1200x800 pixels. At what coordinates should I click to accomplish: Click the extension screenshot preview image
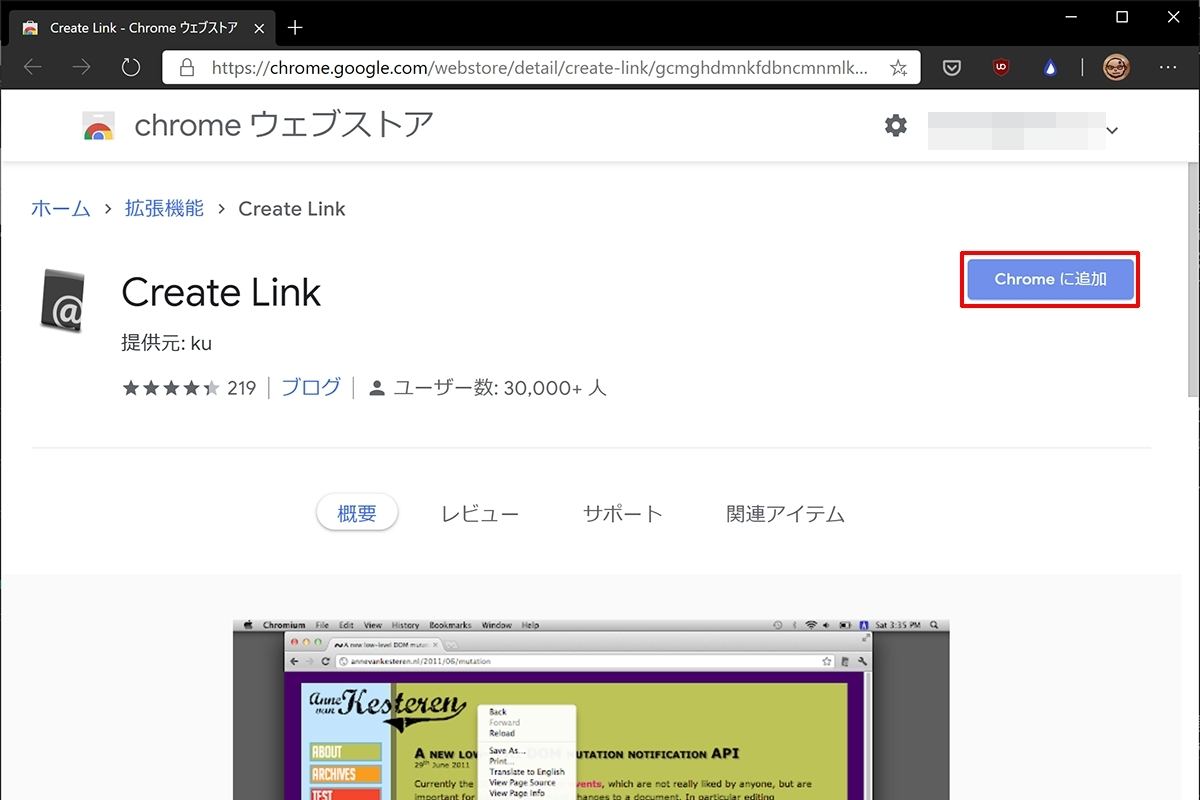click(x=591, y=709)
